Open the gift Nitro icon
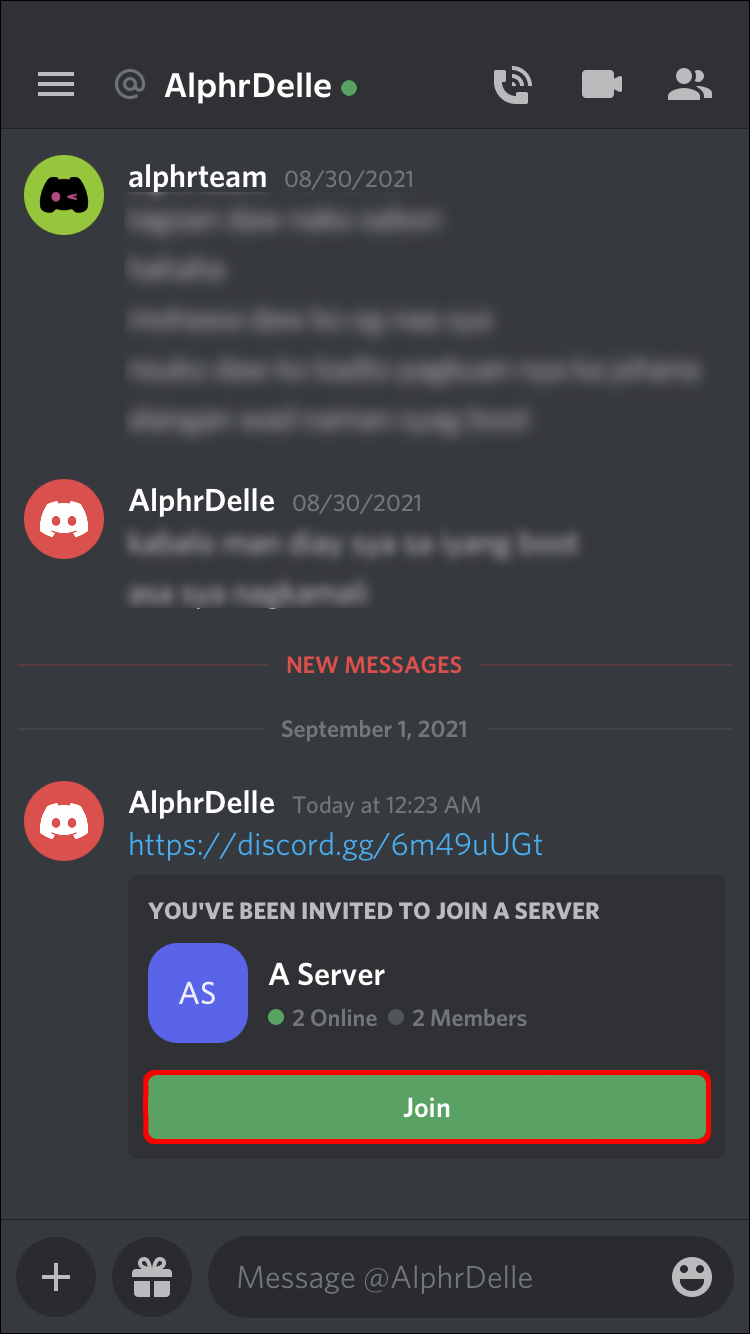The height and width of the screenshot is (1334, 750). (152, 1277)
